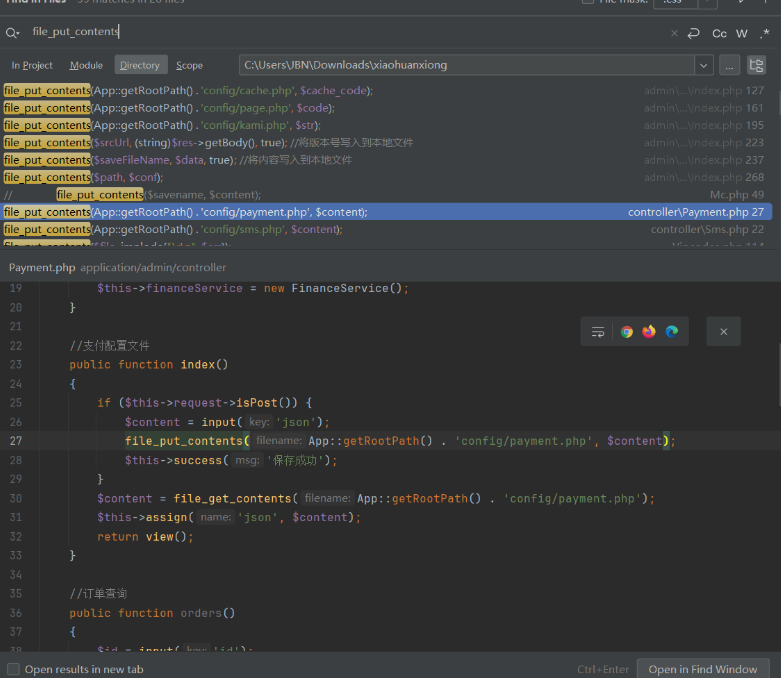Viewport: 781px width, 678px height.
Task: Toggle Match Case (Cc) option
Action: [x=719, y=33]
